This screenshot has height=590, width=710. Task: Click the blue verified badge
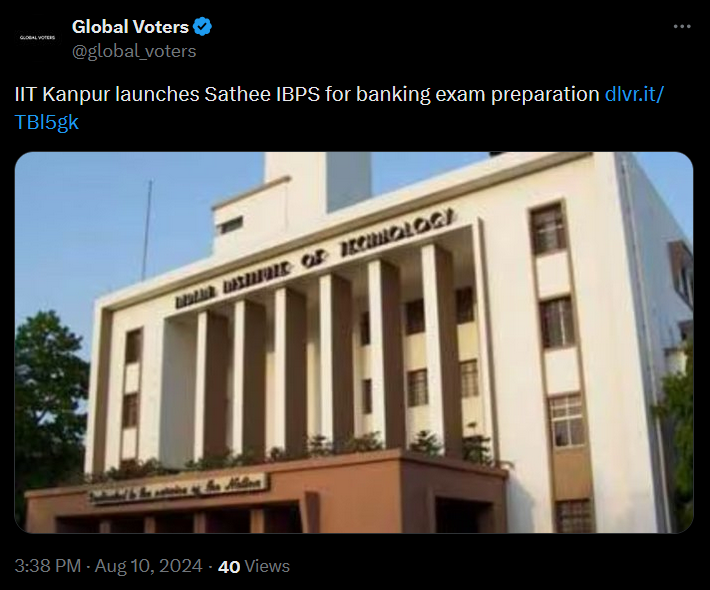(x=202, y=27)
